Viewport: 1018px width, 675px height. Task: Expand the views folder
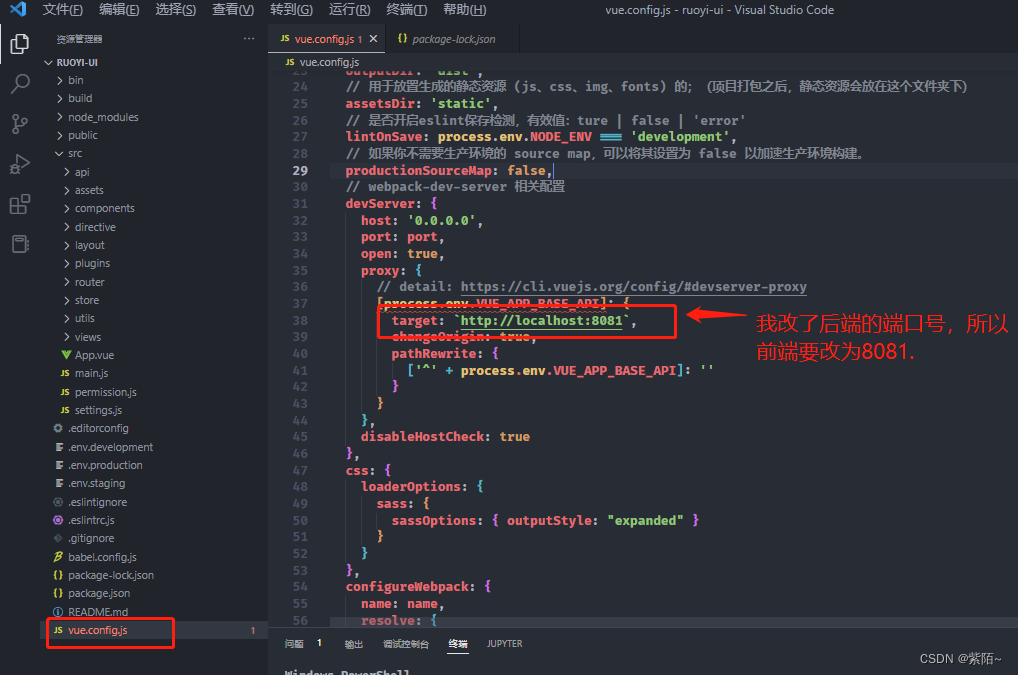66,337
